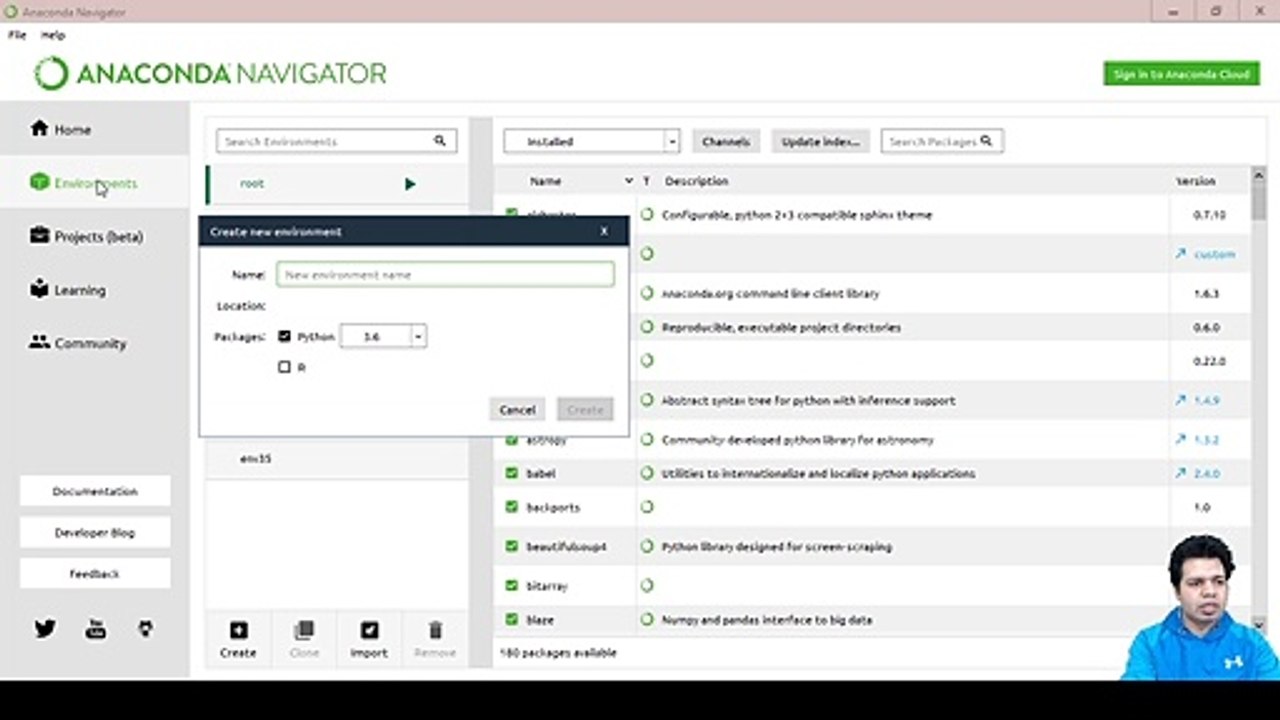Click the Remove environment trash icon

(435, 630)
